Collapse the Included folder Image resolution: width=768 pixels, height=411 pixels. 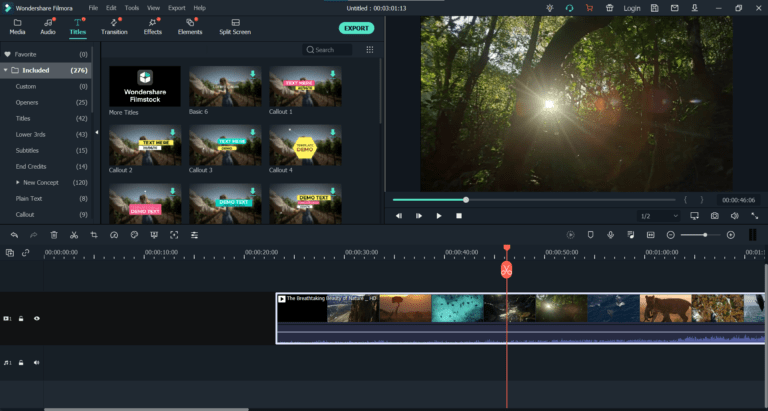point(7,71)
